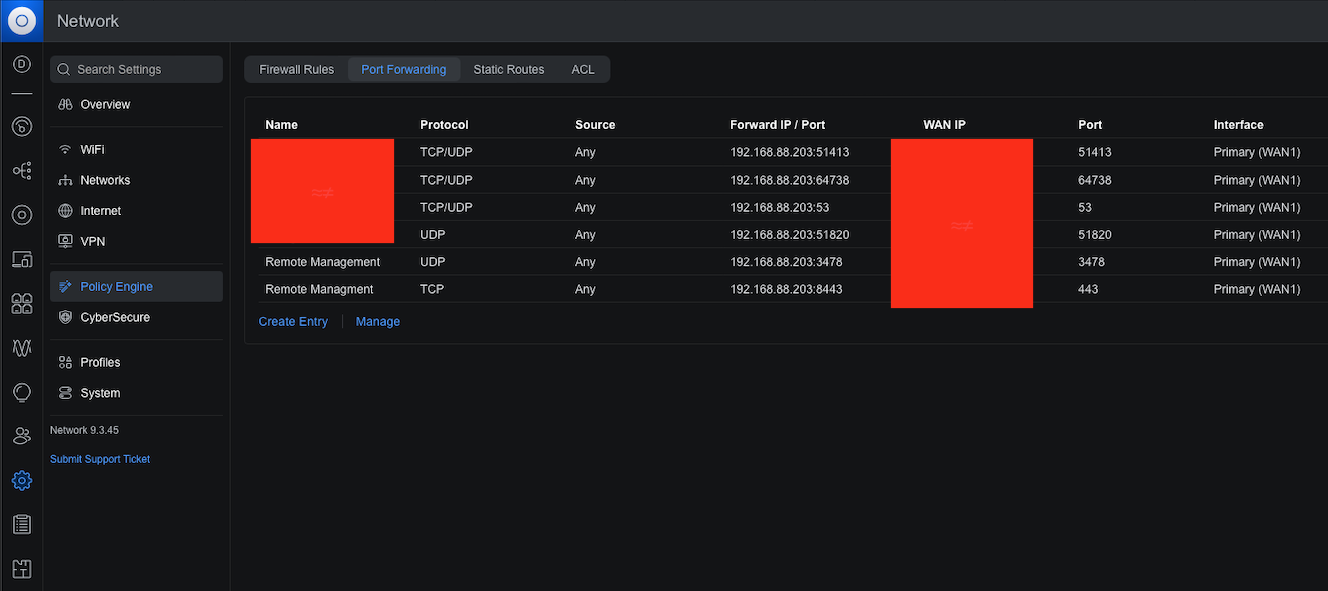Click the Settings gear icon

21,481
